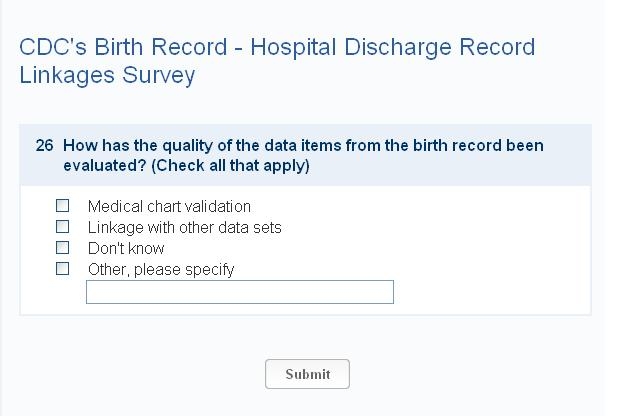Select the Don't know checkbox
The height and width of the screenshot is (416, 640).
pos(63,248)
